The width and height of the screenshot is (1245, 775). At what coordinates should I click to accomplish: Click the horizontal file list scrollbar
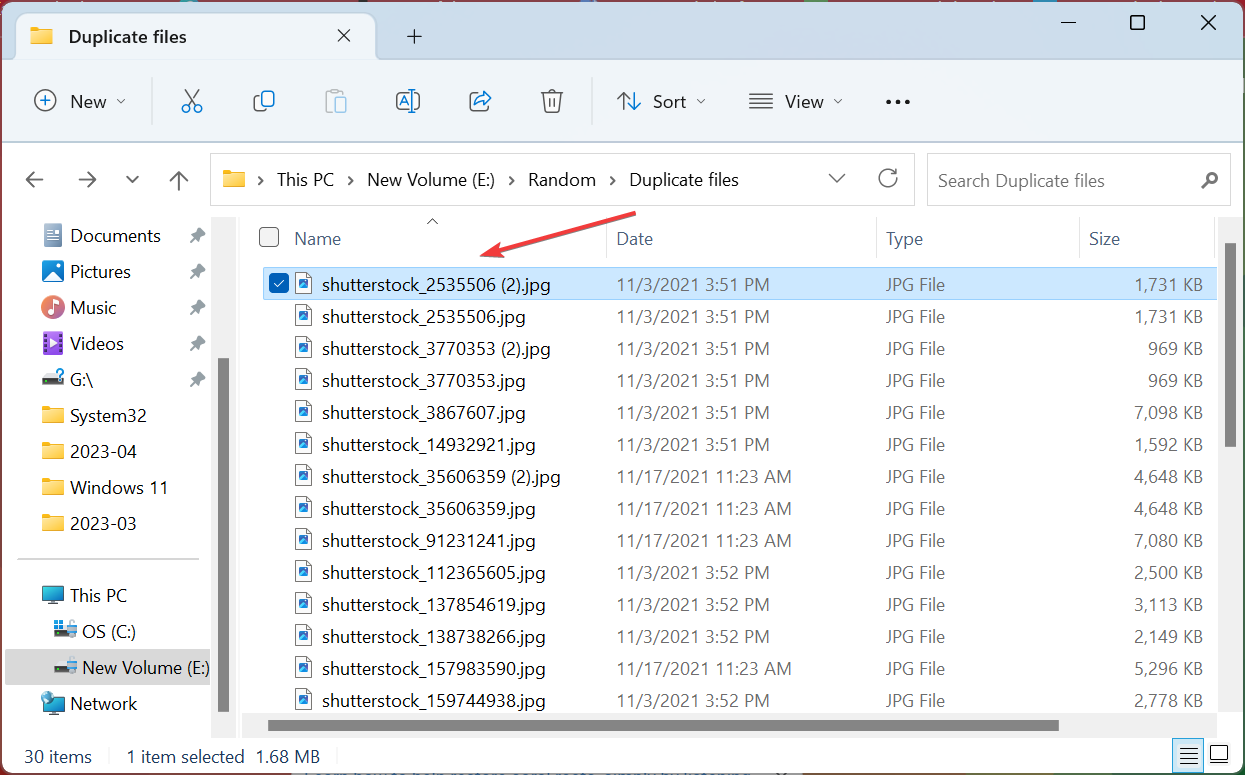(662, 725)
